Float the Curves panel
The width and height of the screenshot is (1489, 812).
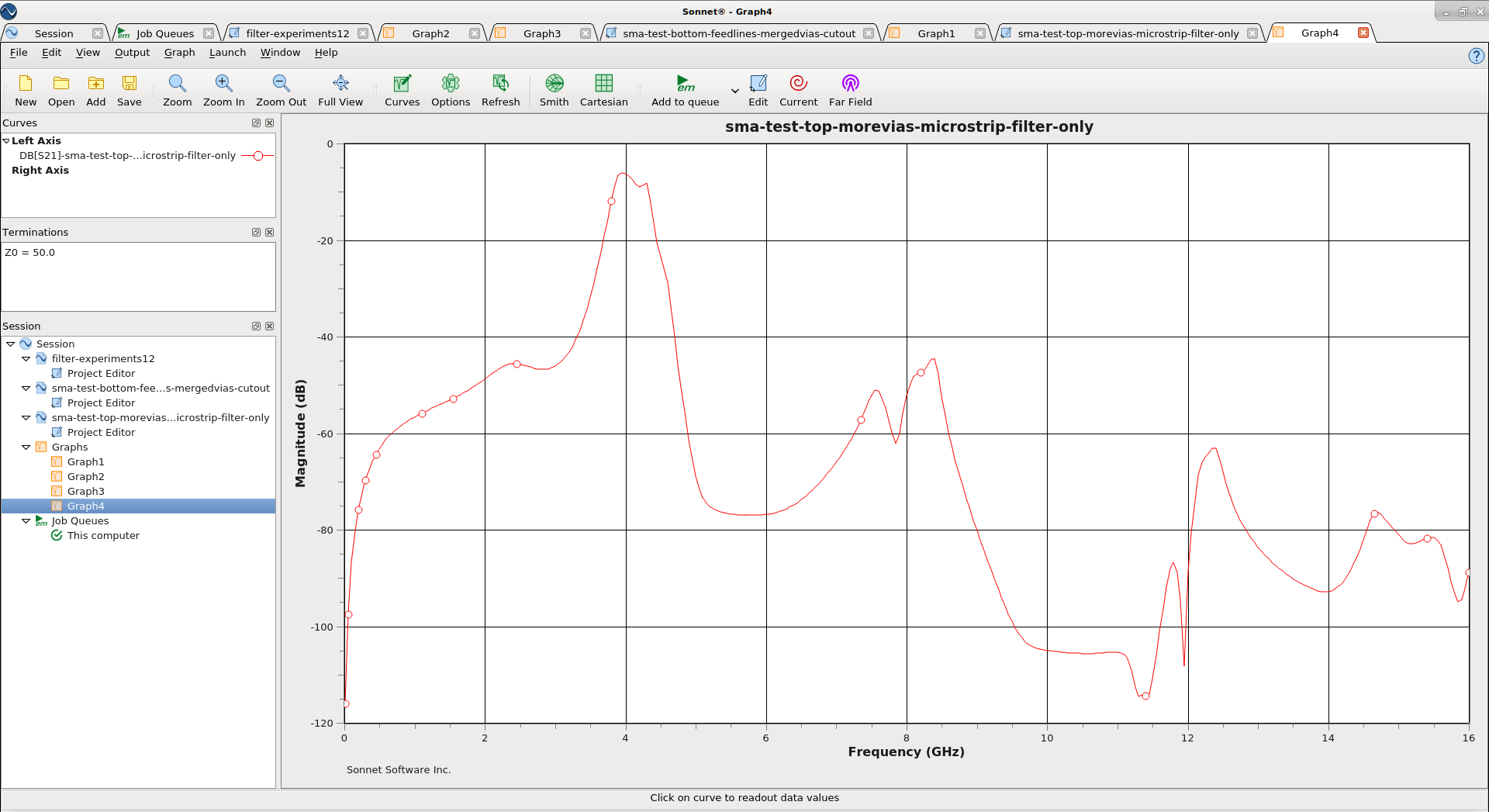(256, 123)
